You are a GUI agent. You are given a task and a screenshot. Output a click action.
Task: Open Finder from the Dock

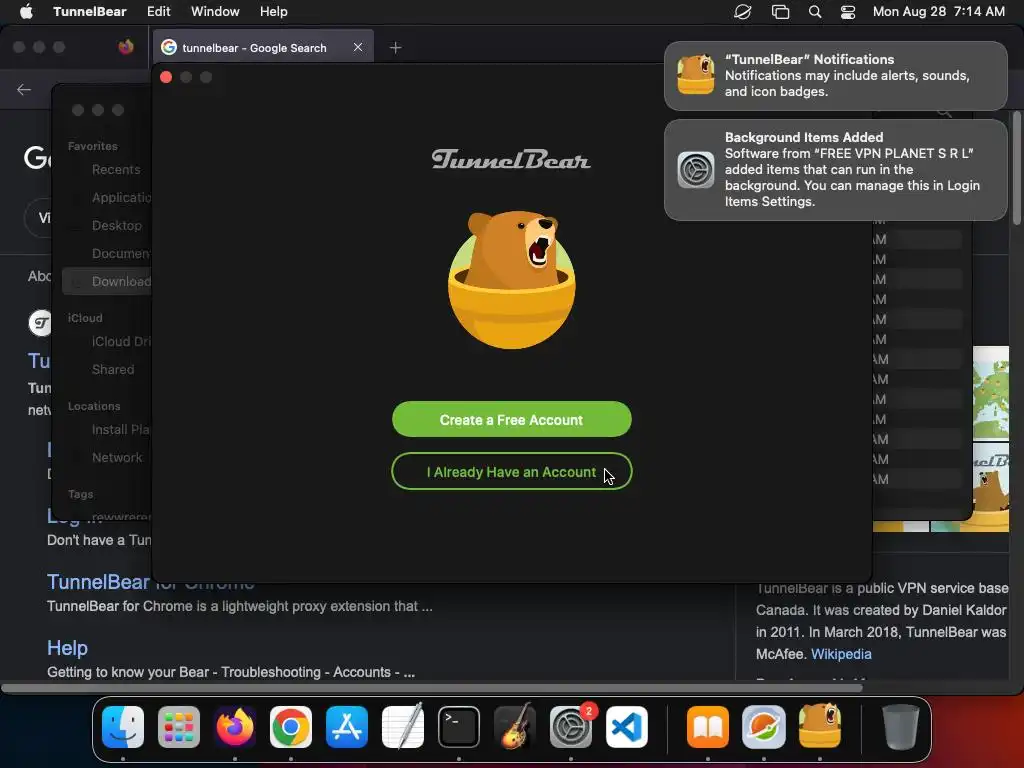(123, 727)
